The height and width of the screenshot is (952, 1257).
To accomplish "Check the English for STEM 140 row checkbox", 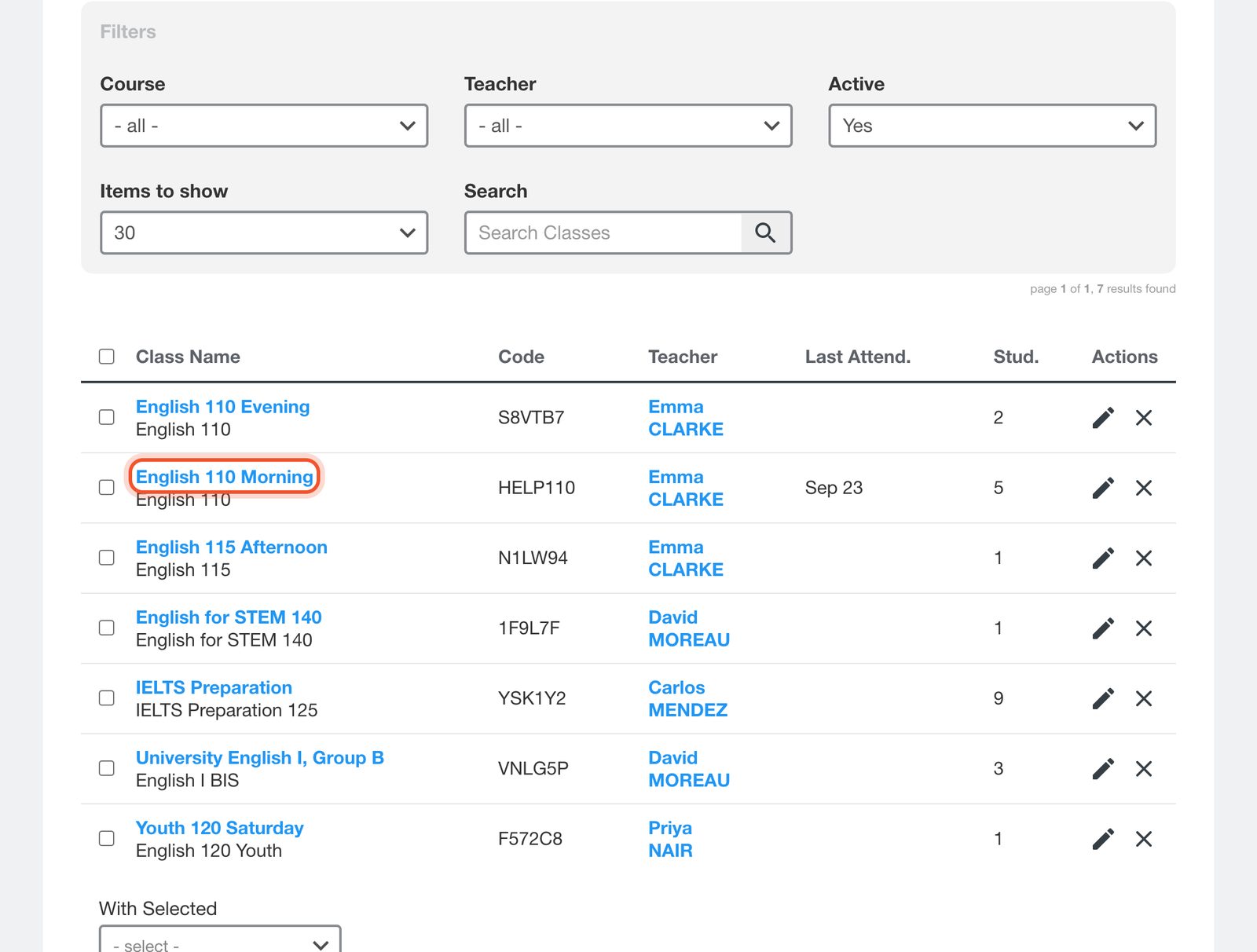I will [x=107, y=628].
